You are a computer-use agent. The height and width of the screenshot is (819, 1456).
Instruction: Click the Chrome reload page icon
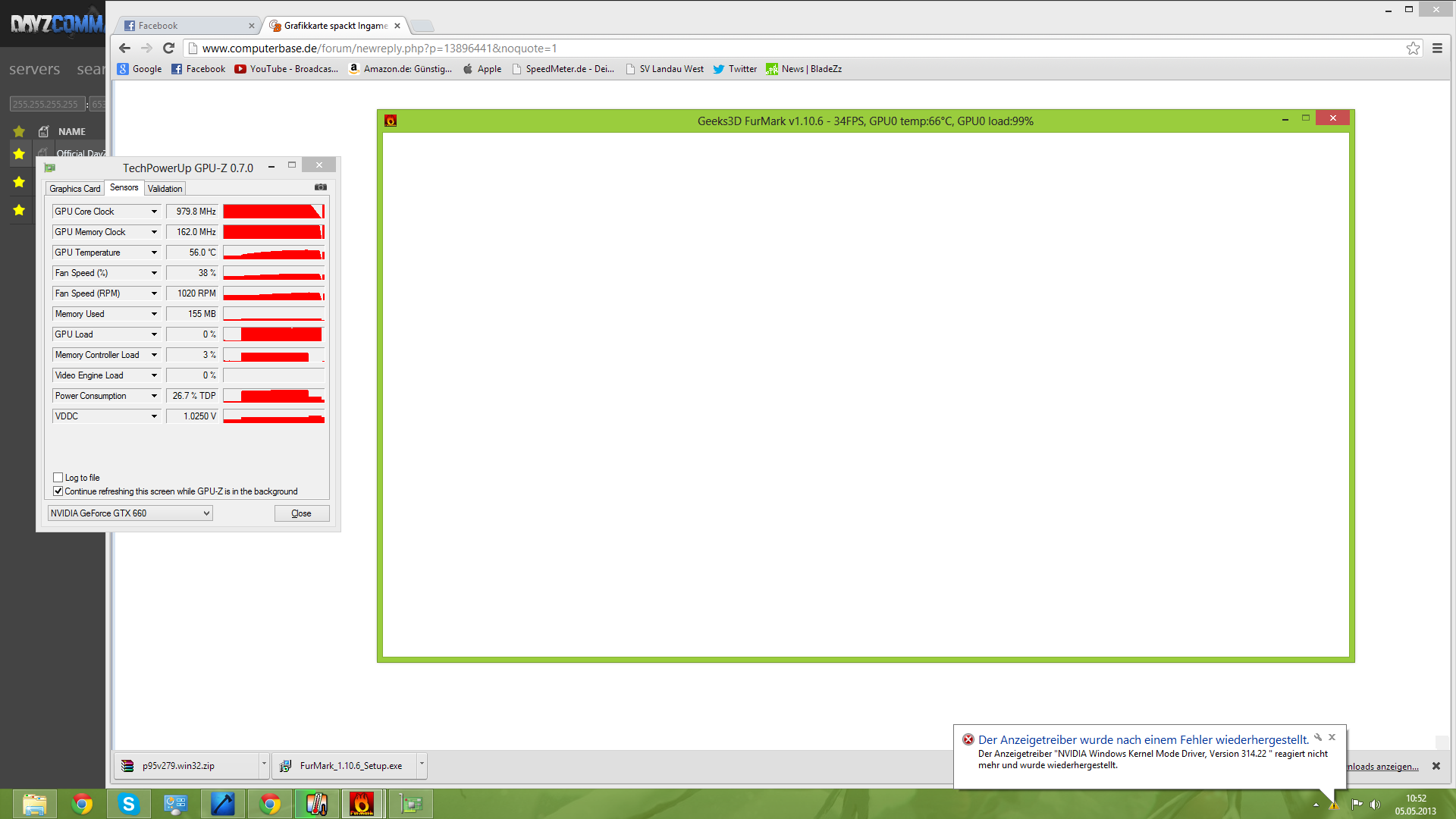click(169, 49)
